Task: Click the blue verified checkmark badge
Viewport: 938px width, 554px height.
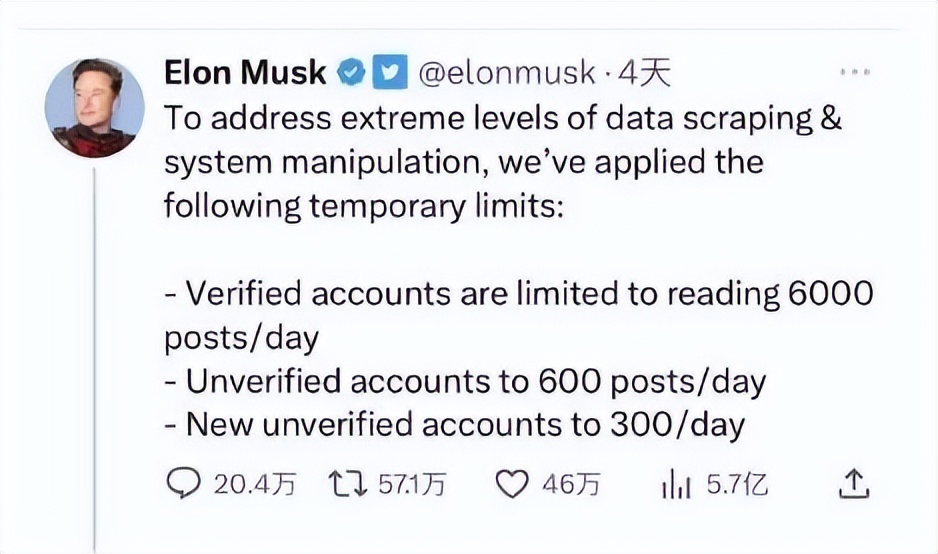Action: pos(350,73)
